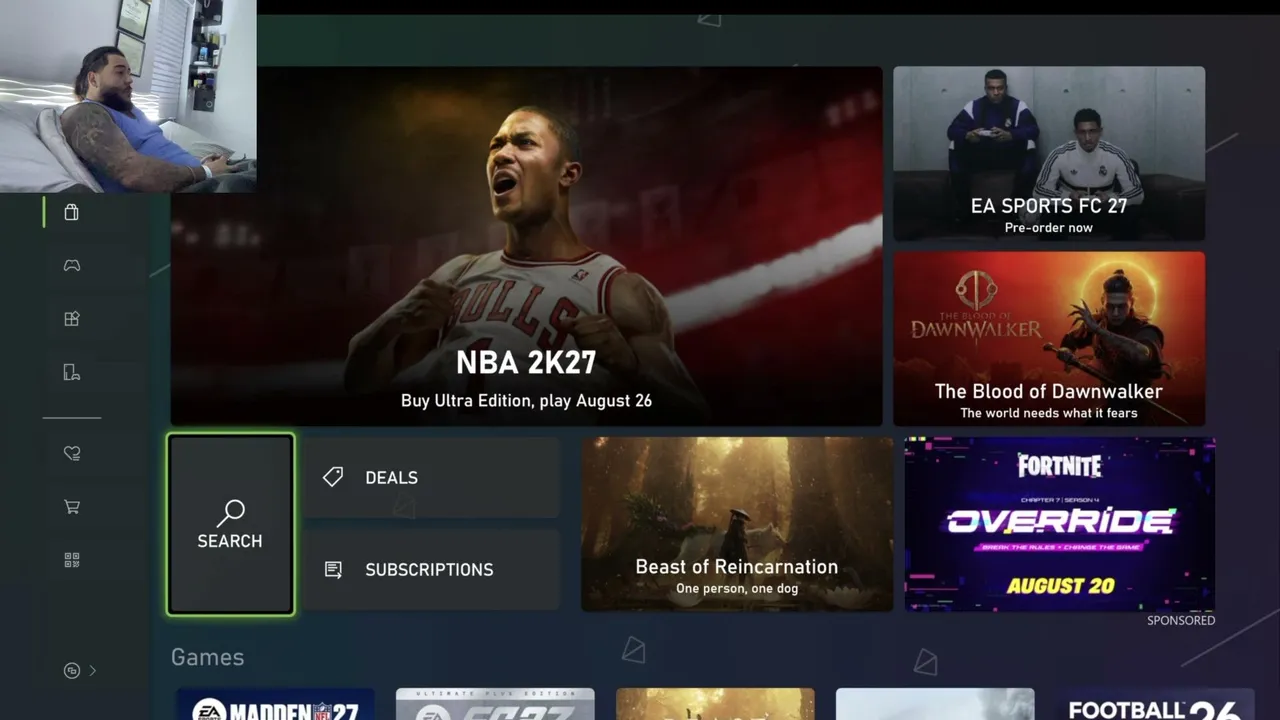This screenshot has width=1280, height=720.
Task: Click 'The world needs what it fears' tagline
Action: click(1049, 413)
